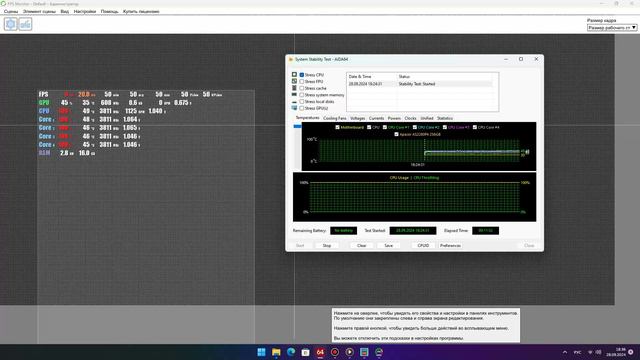Enable the Stress GPU(s) checkbox
This screenshot has height=360, width=640.
pos(302,108)
